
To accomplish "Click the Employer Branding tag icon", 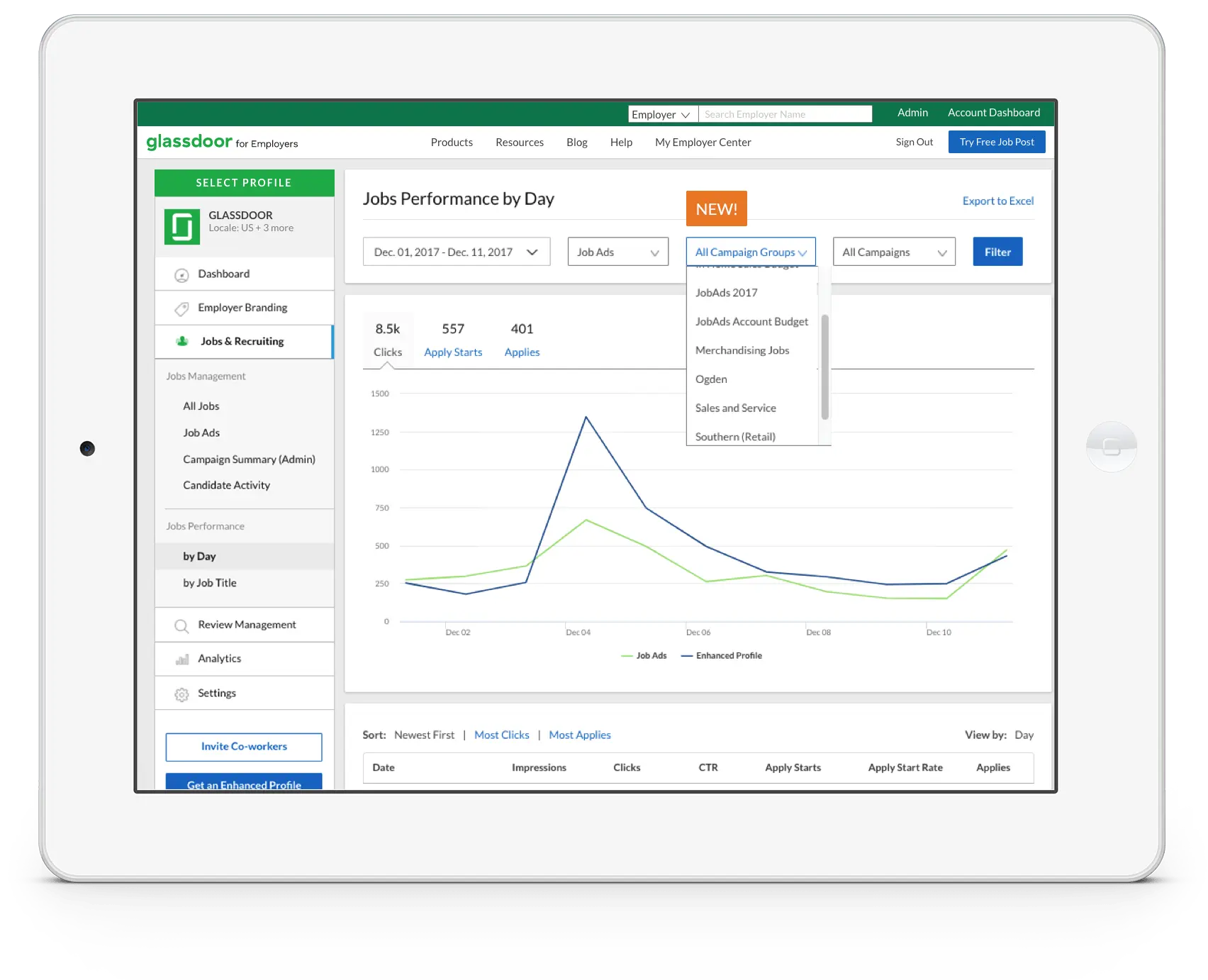I will pos(181,308).
